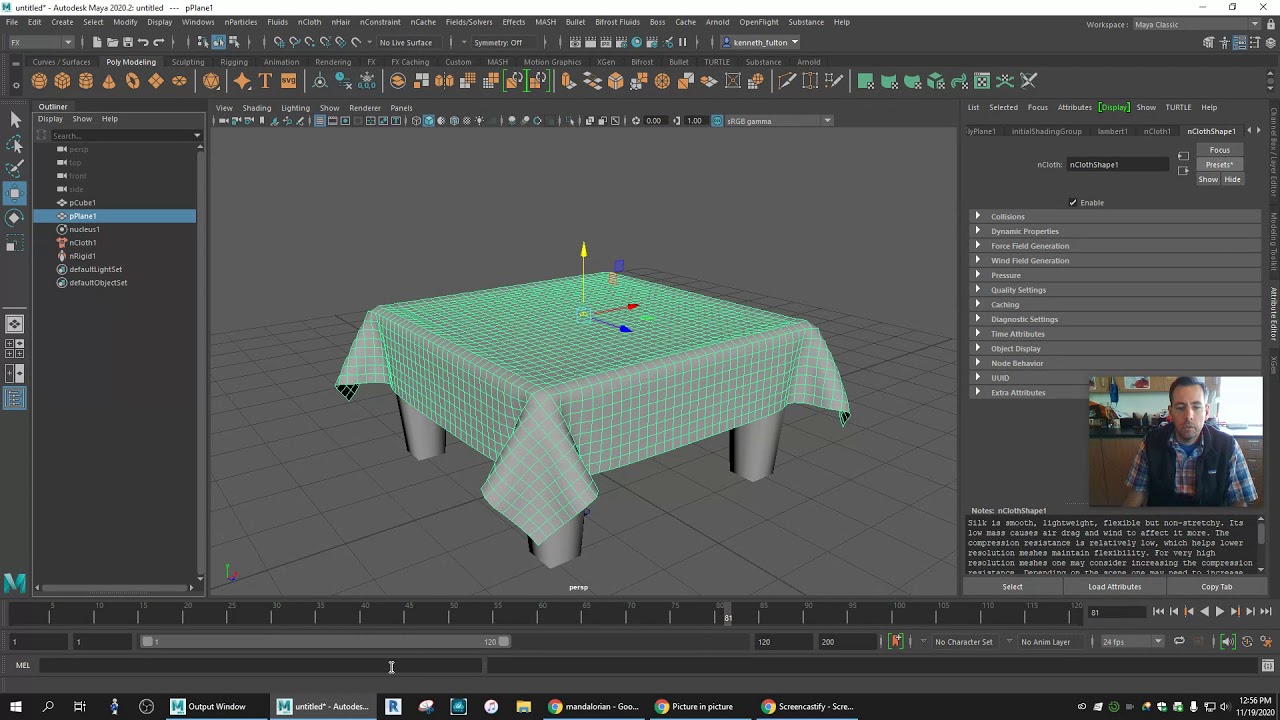
Task: Toggle the nCloth Enable checkbox
Action: (x=1073, y=203)
